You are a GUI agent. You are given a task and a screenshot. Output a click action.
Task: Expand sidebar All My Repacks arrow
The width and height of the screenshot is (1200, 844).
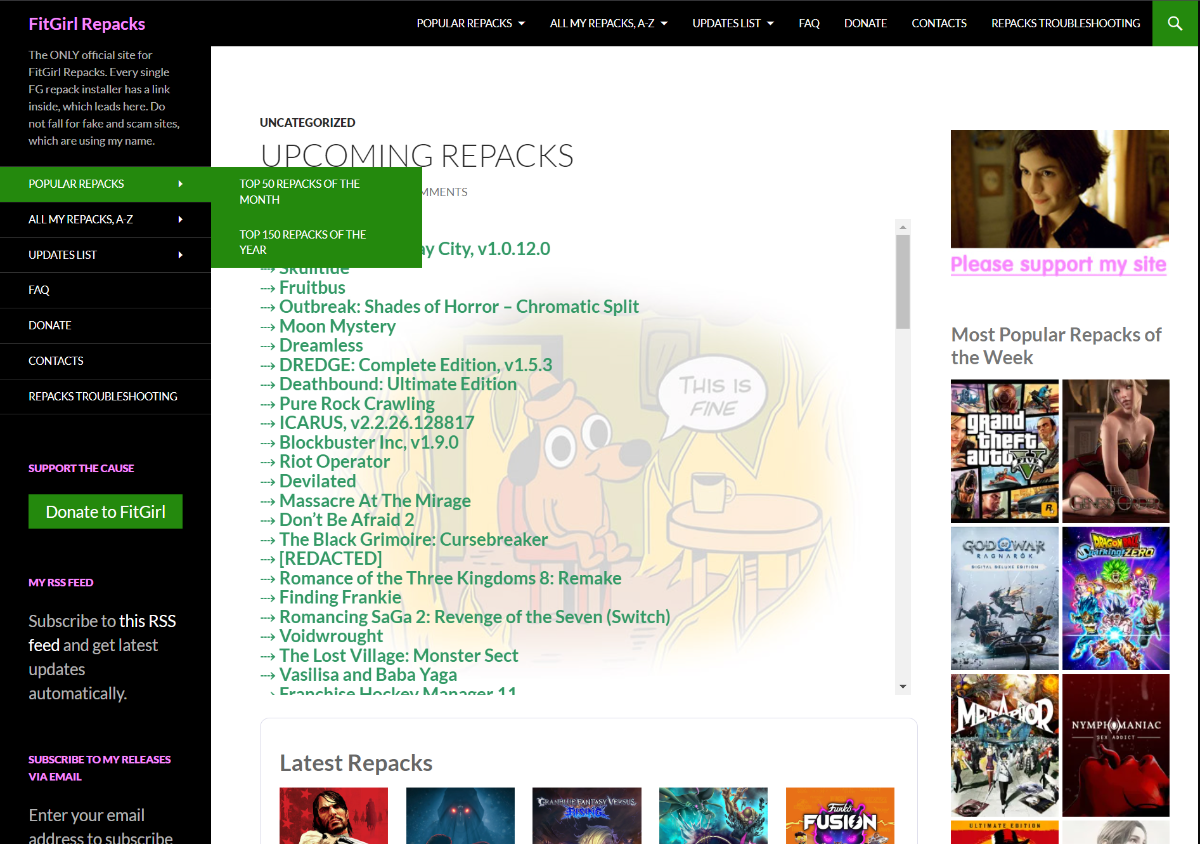click(181, 219)
